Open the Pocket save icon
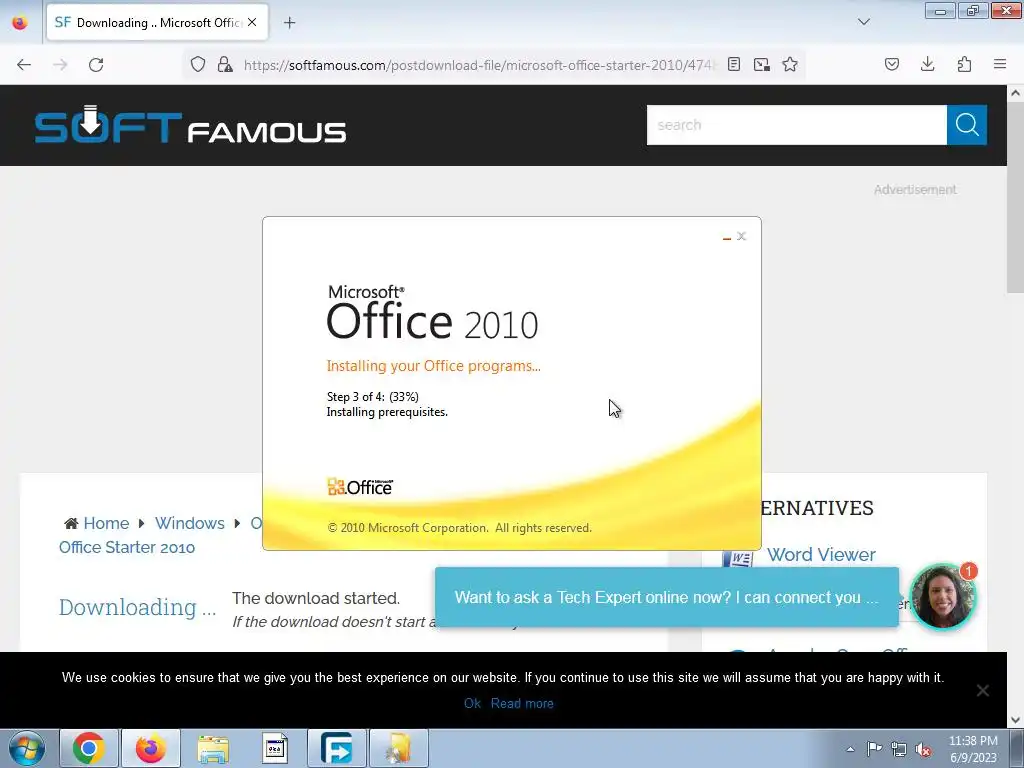1024x768 pixels. pyautogui.click(x=891, y=65)
